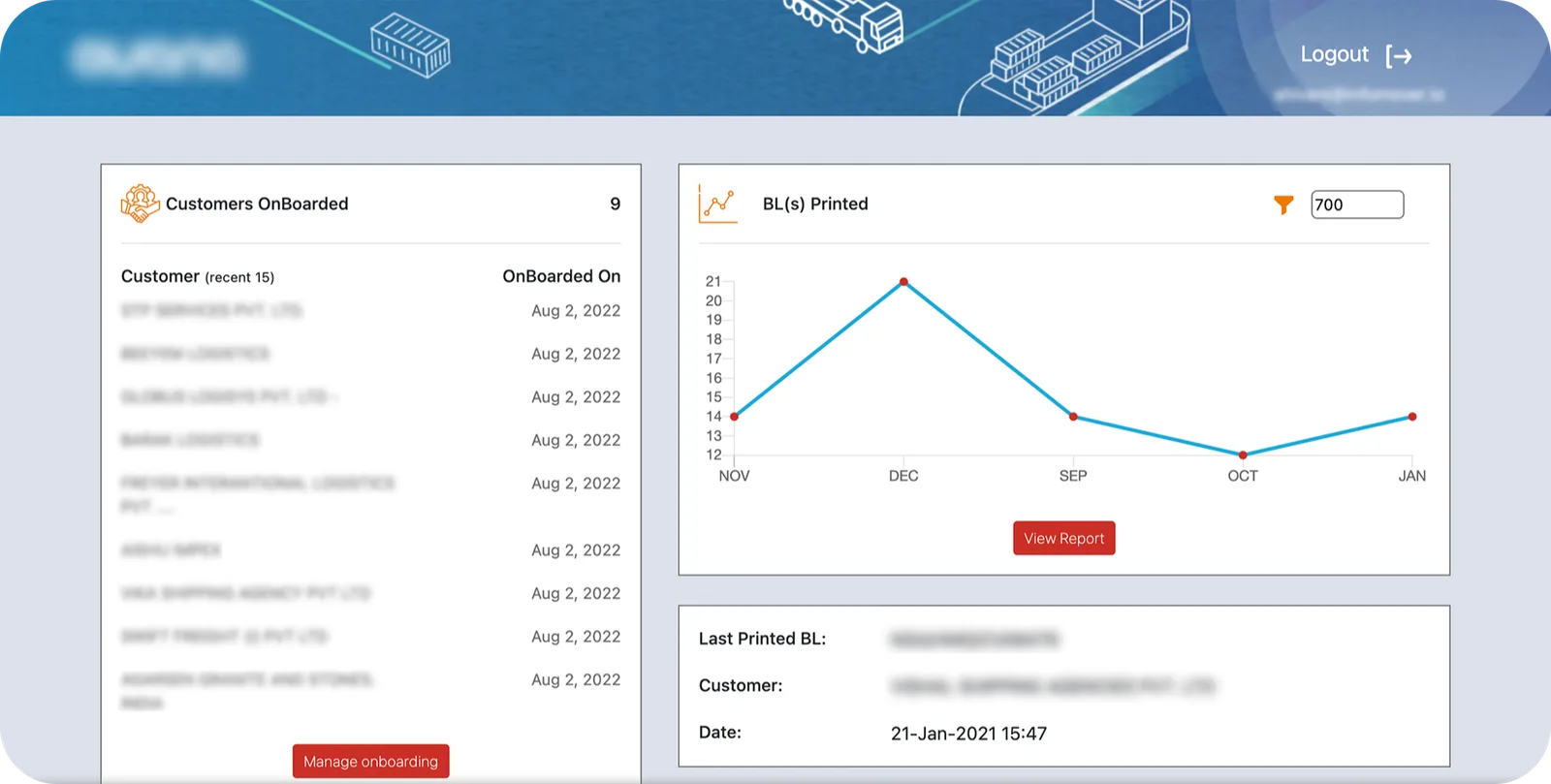Click the OnBoarded On column header
This screenshot has height=784, width=1551.
(561, 276)
